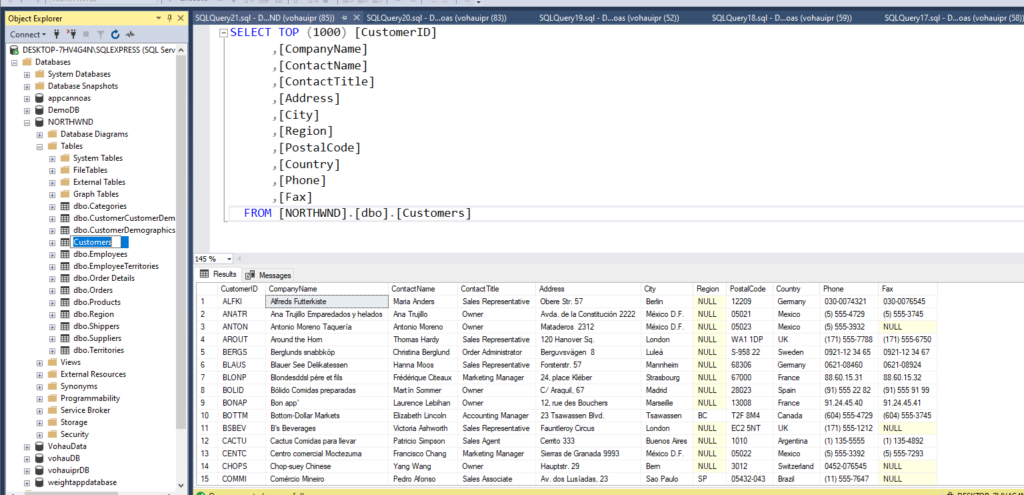The image size is (1024, 495).
Task: Switch to the Messages tab
Action: click(x=268, y=275)
